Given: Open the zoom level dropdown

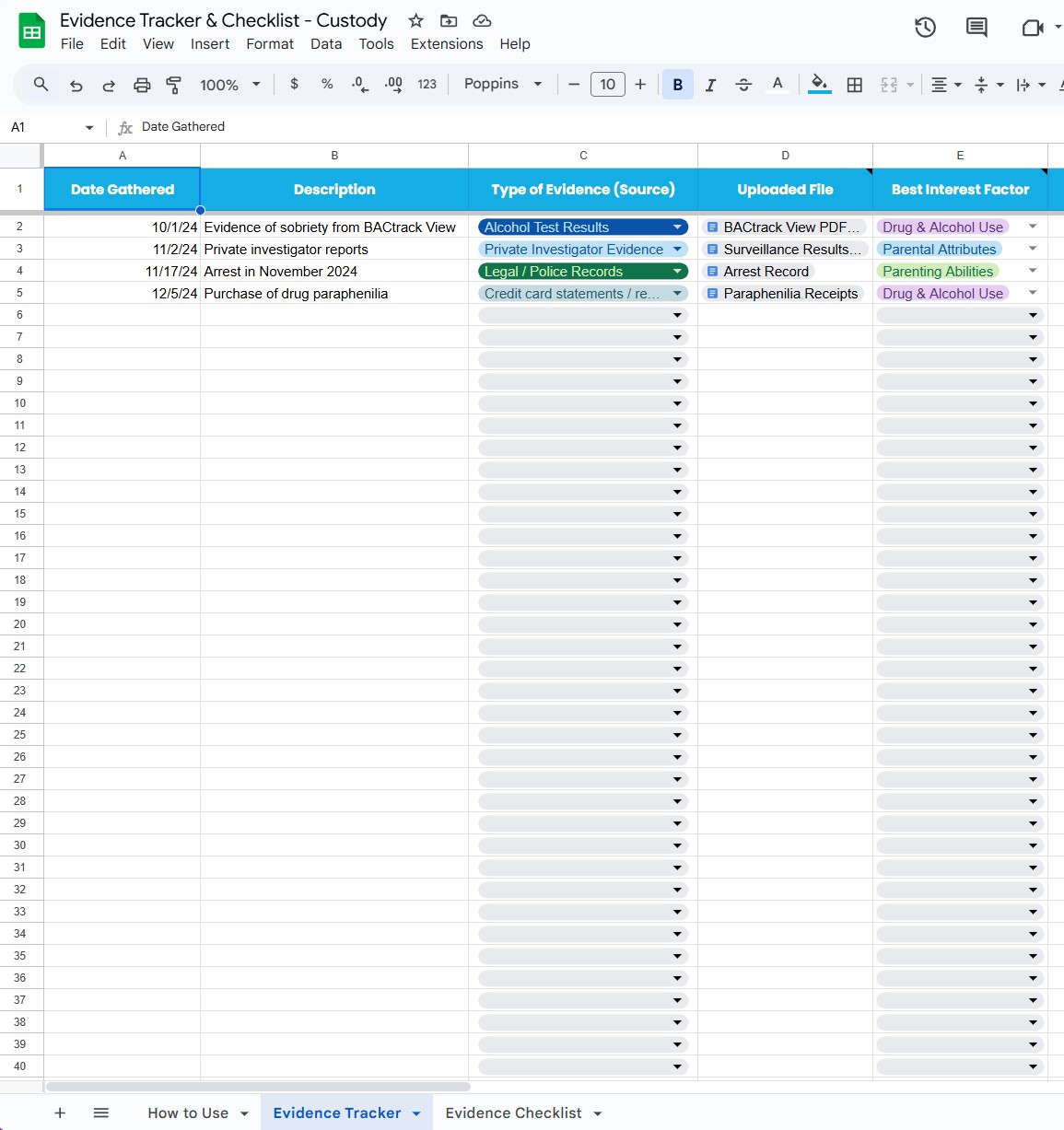Looking at the screenshot, I should 230,85.
